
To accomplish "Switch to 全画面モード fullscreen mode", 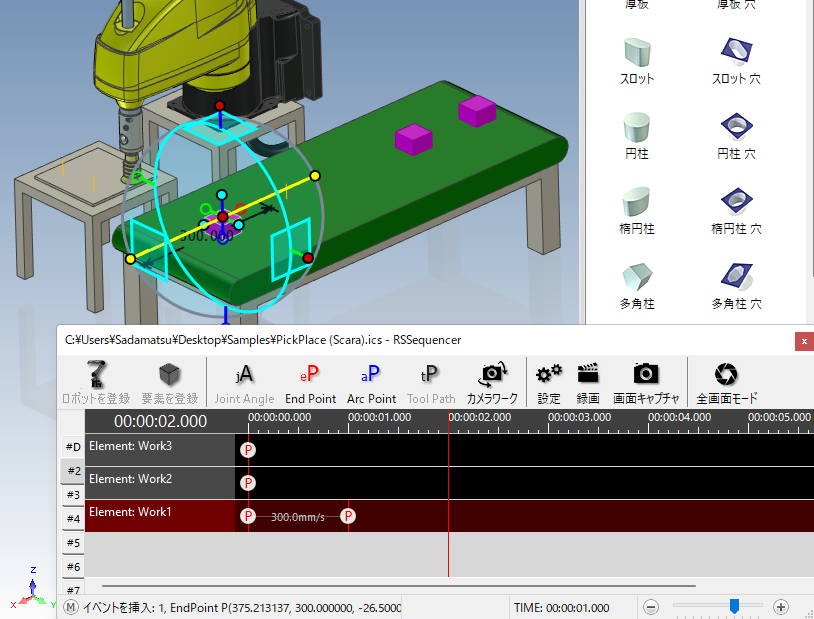I will pos(727,374).
